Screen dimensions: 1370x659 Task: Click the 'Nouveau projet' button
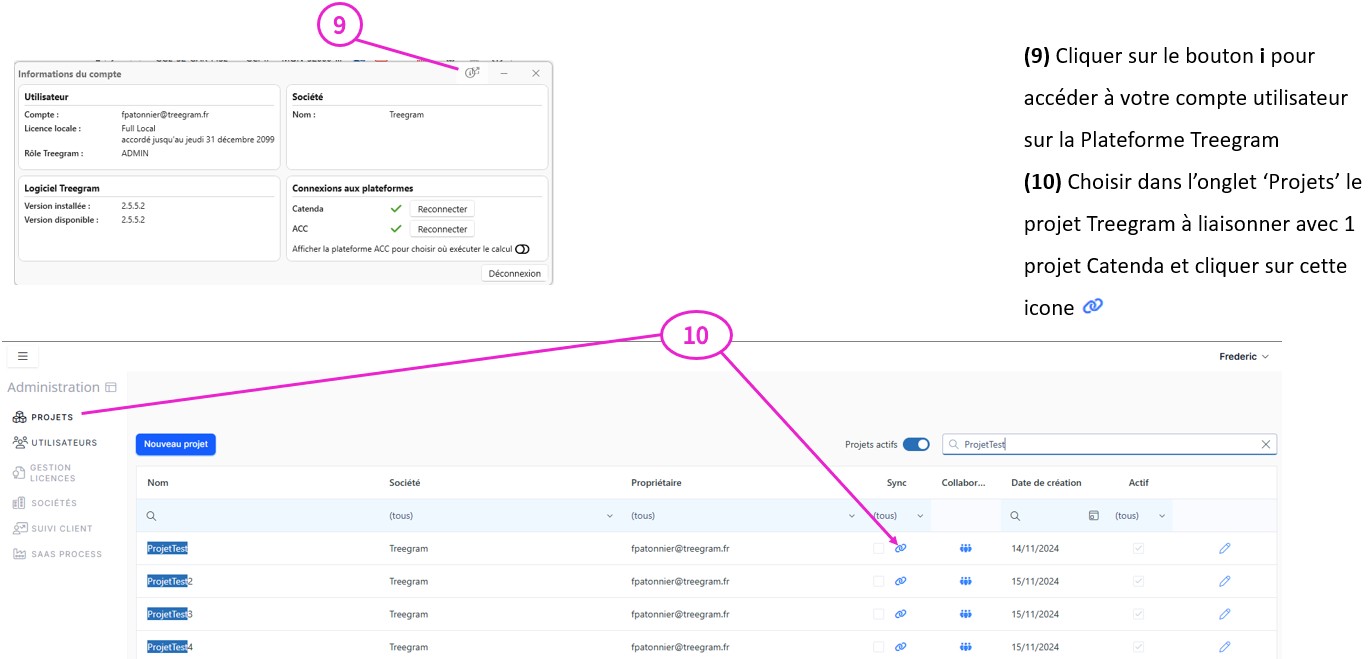(x=176, y=444)
